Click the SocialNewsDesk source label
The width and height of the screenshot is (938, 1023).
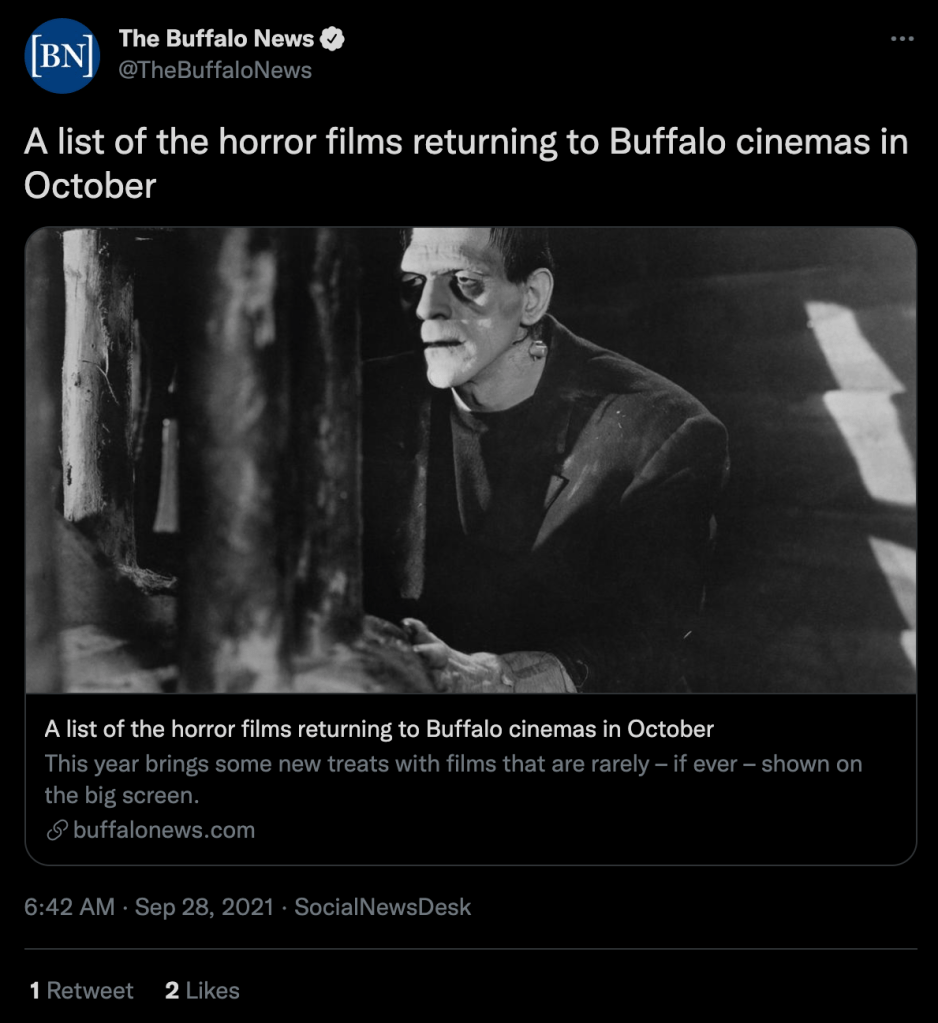coord(382,907)
